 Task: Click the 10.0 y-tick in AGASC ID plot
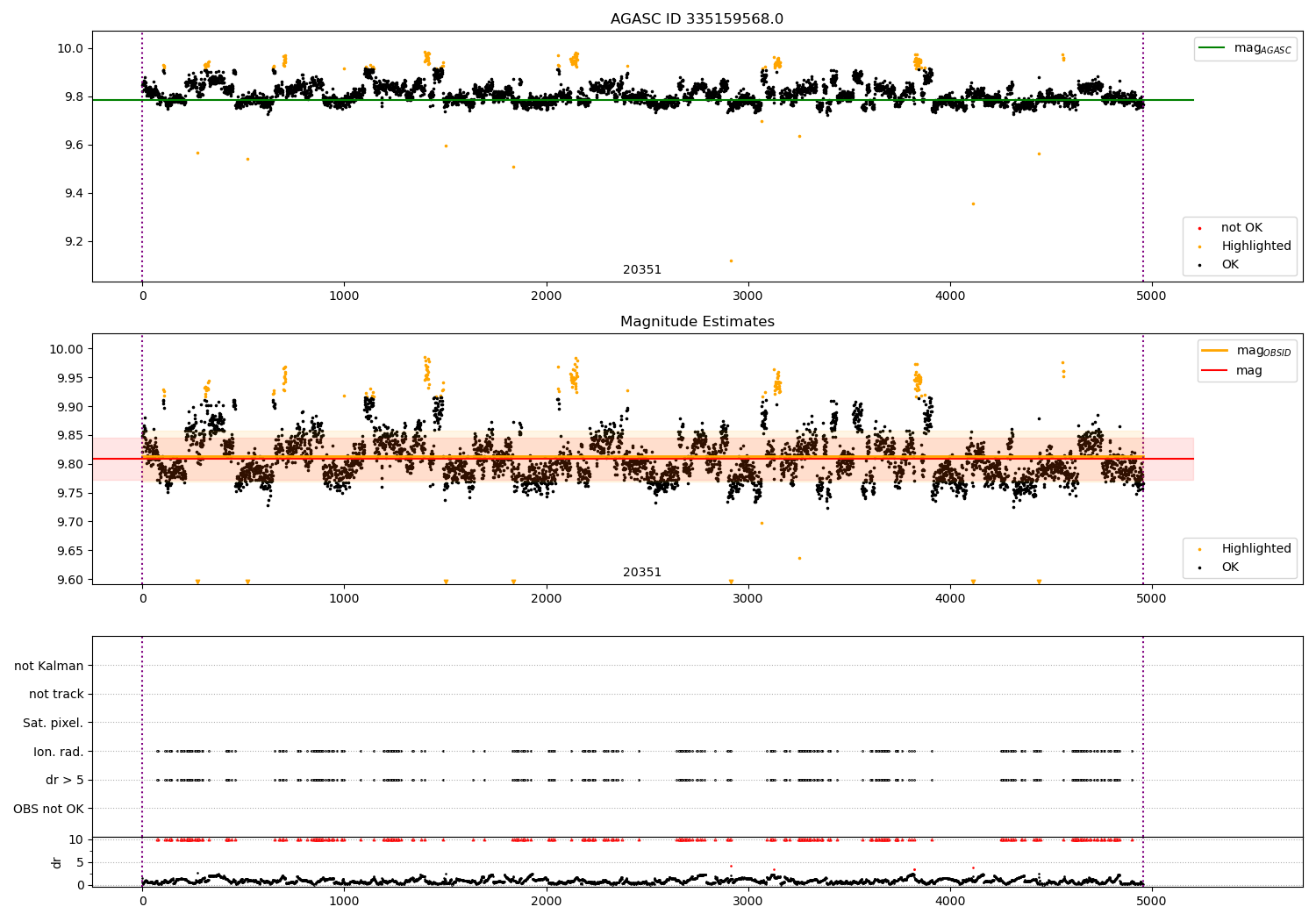point(70,48)
